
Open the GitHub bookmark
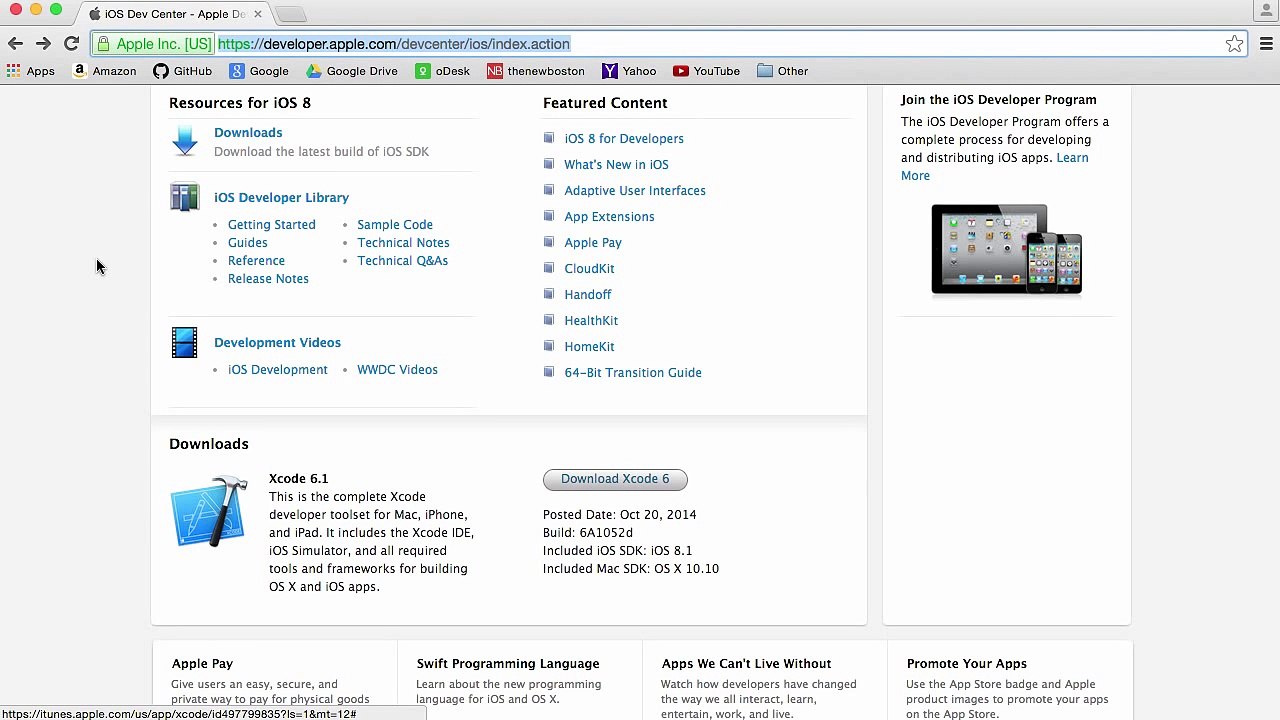182,71
